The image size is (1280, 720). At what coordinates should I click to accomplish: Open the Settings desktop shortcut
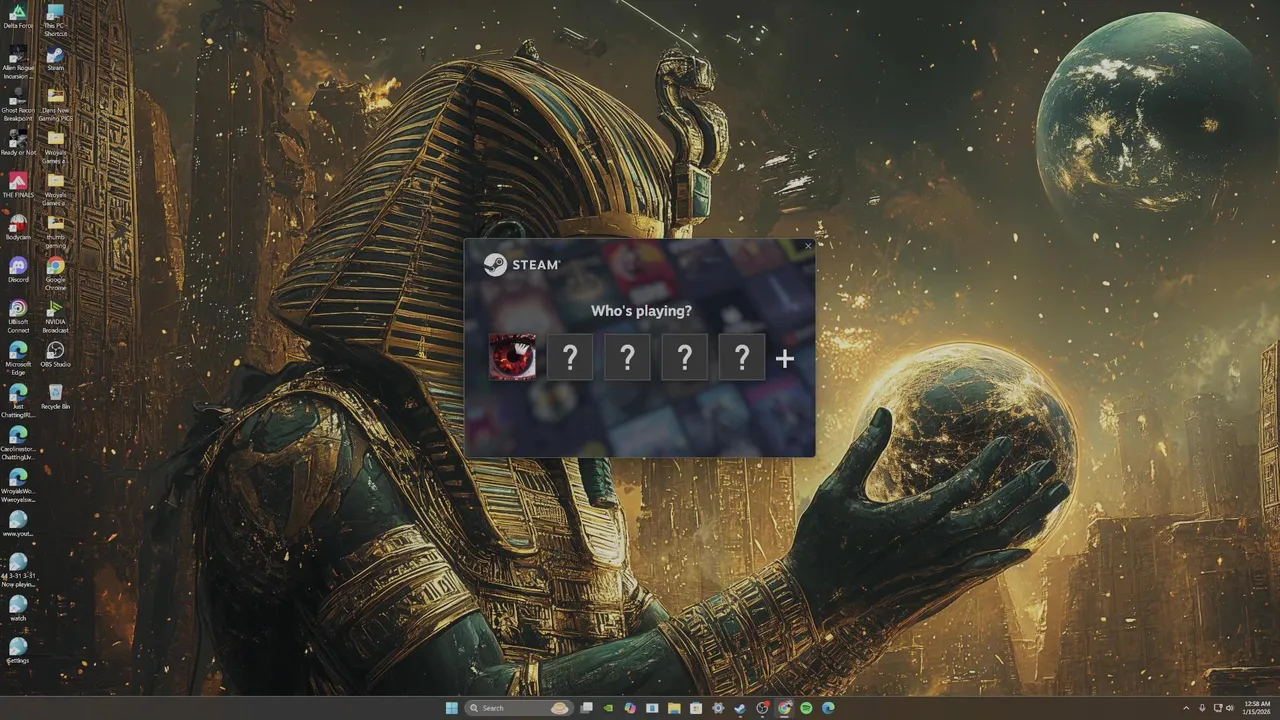(x=18, y=649)
